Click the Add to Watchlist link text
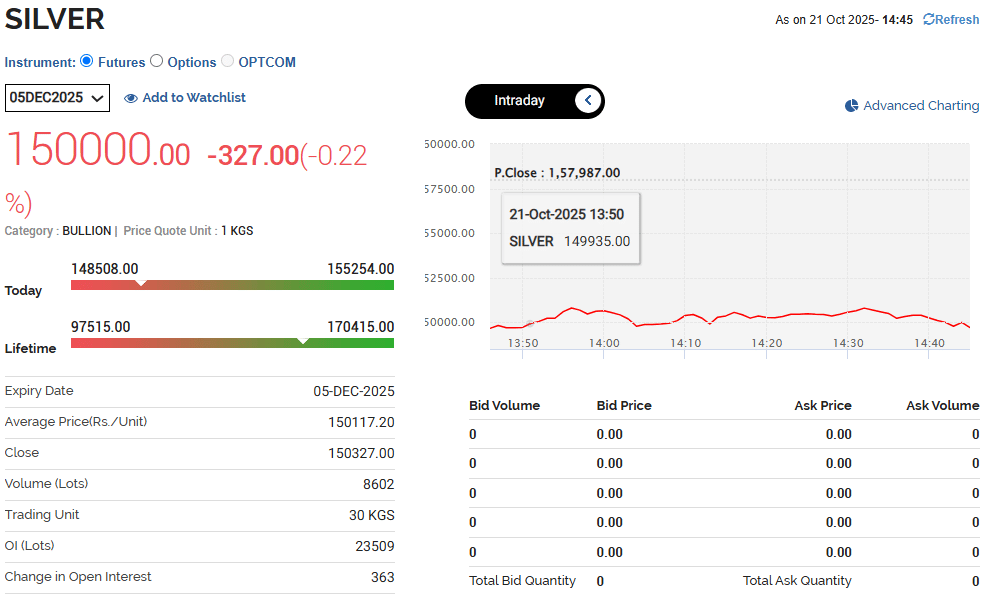The height and width of the screenshot is (606, 996). coord(194,98)
